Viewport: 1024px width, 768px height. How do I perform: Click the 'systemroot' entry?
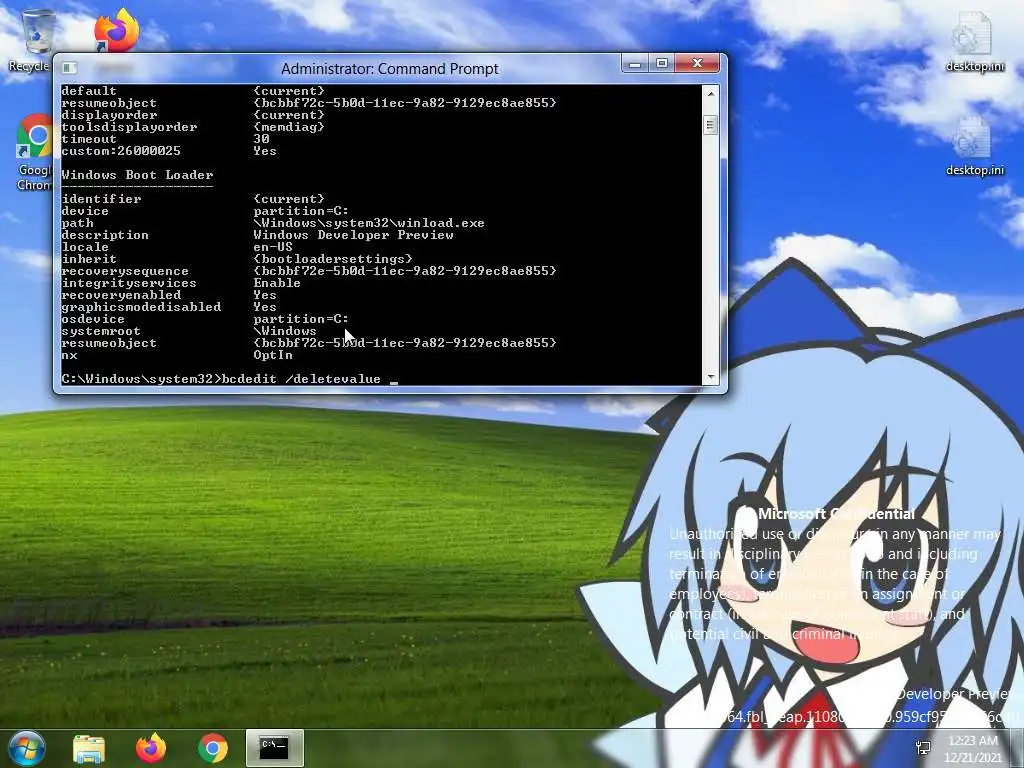pyautogui.click(x=101, y=331)
